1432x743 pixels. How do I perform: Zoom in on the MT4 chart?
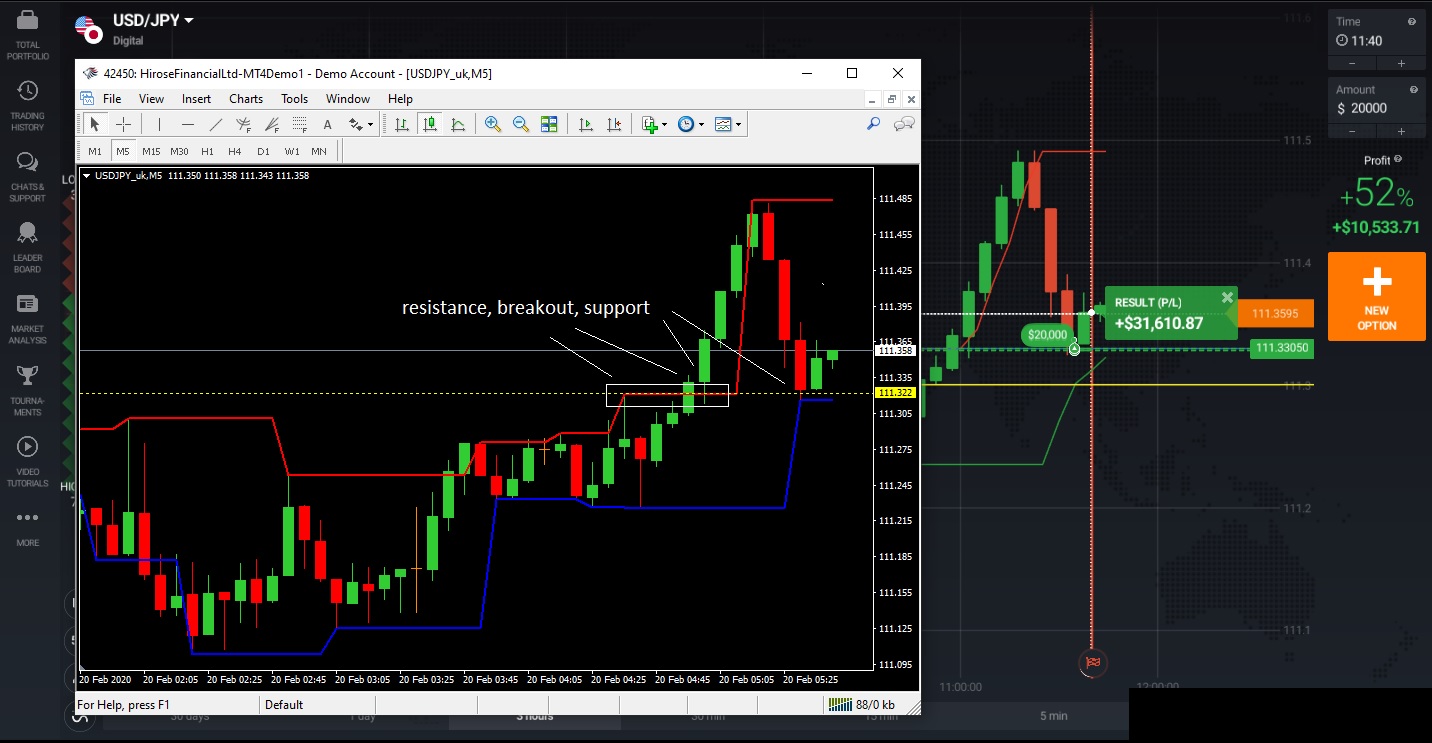[x=493, y=124]
